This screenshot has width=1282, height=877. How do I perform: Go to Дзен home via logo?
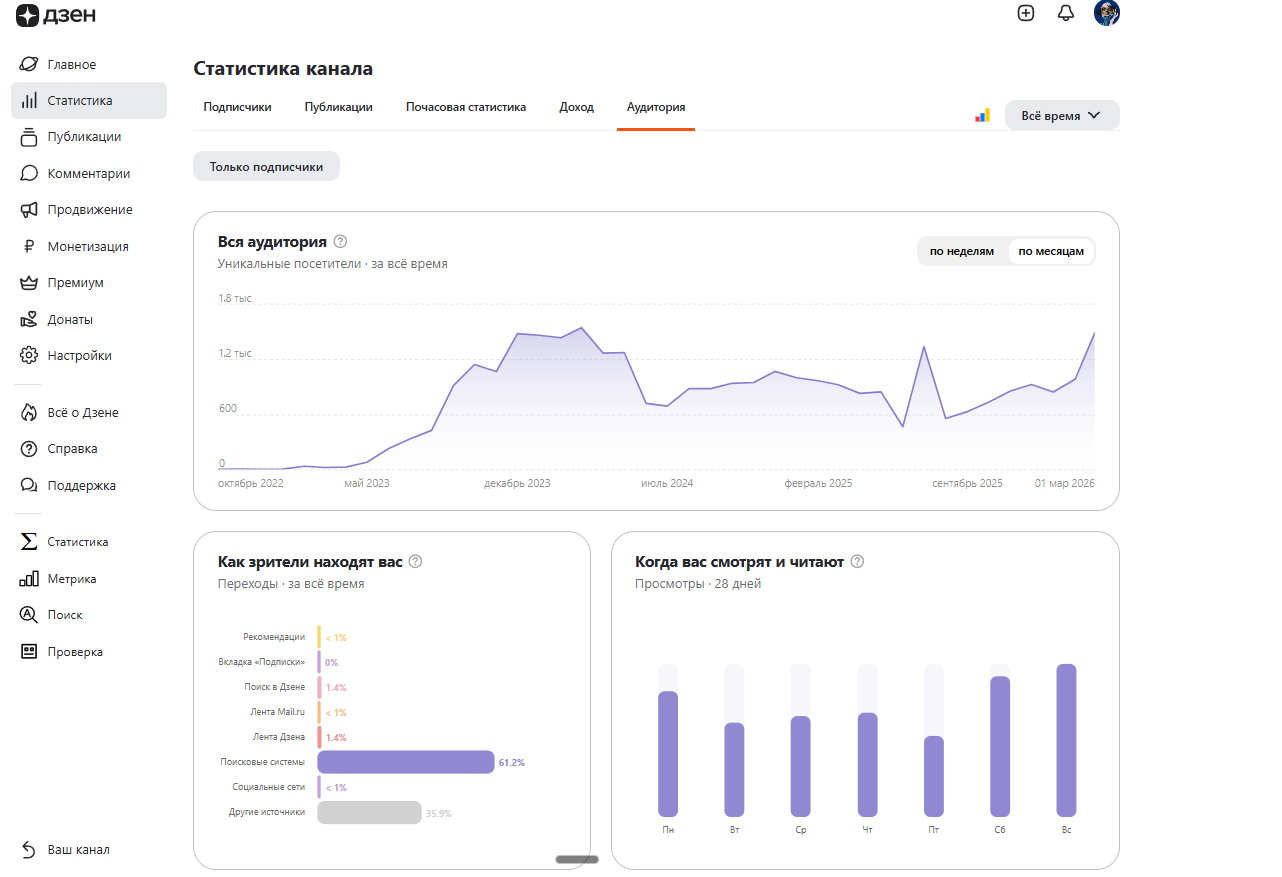pos(56,15)
